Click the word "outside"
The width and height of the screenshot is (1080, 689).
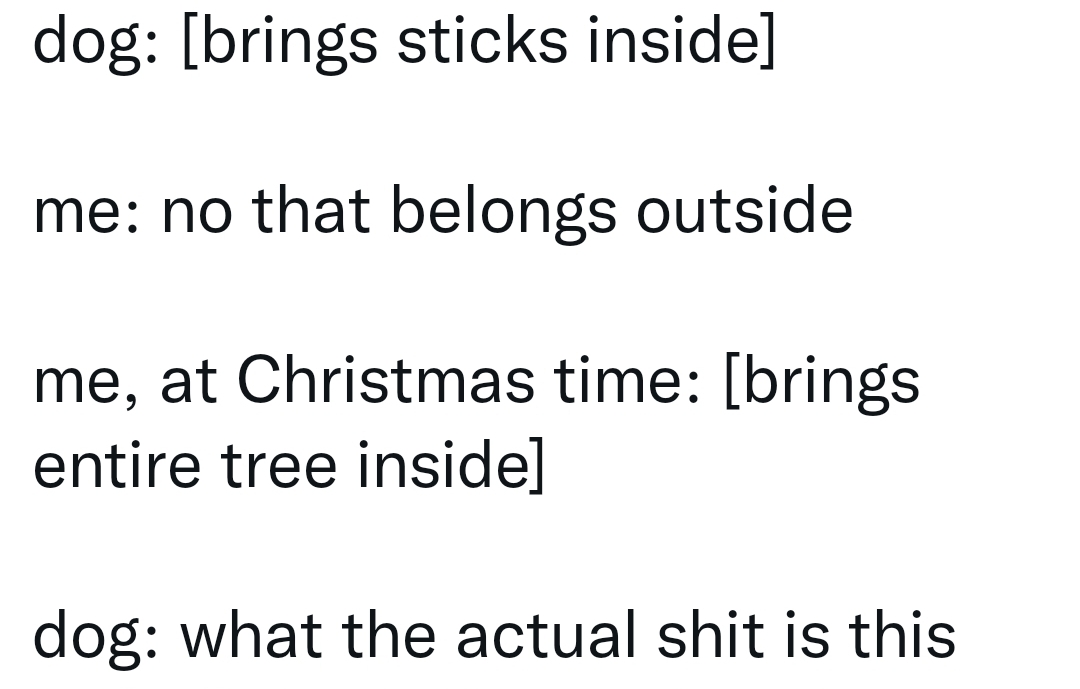point(744,211)
